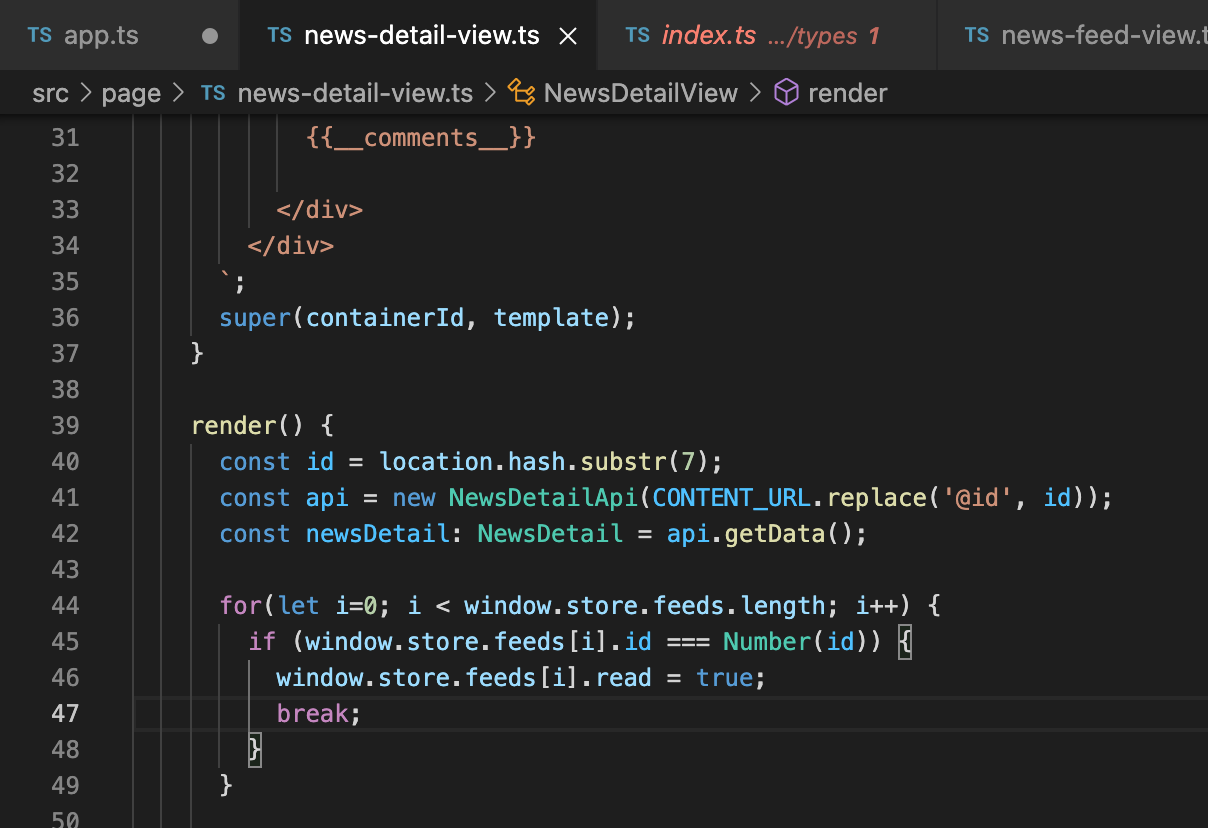Click the 'render' method name on line 39
This screenshot has width=1208, height=828.
pos(233,425)
